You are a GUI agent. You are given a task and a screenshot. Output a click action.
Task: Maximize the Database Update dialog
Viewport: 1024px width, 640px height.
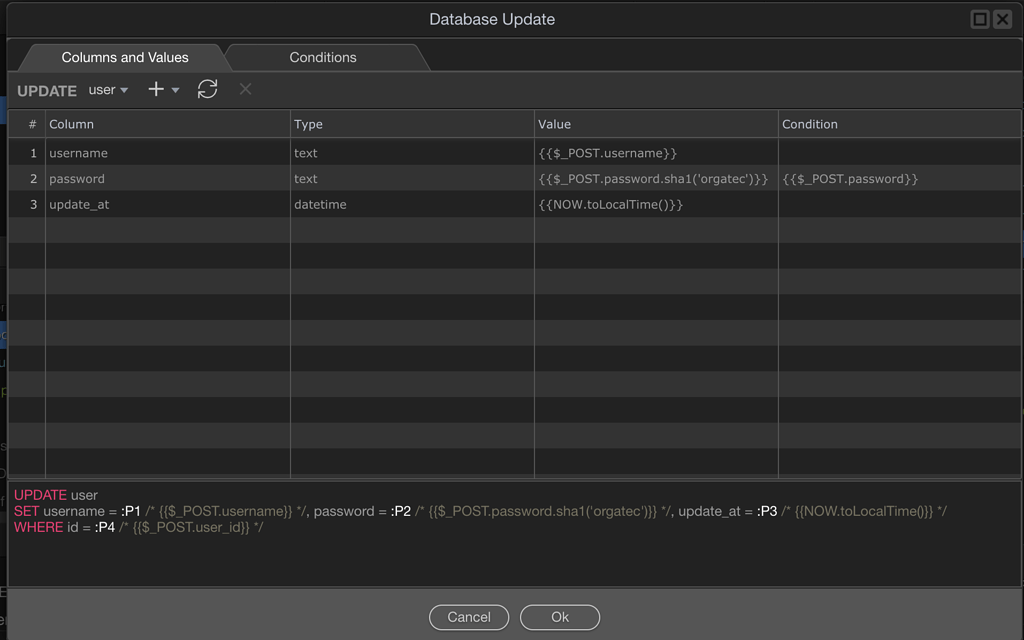(x=980, y=18)
